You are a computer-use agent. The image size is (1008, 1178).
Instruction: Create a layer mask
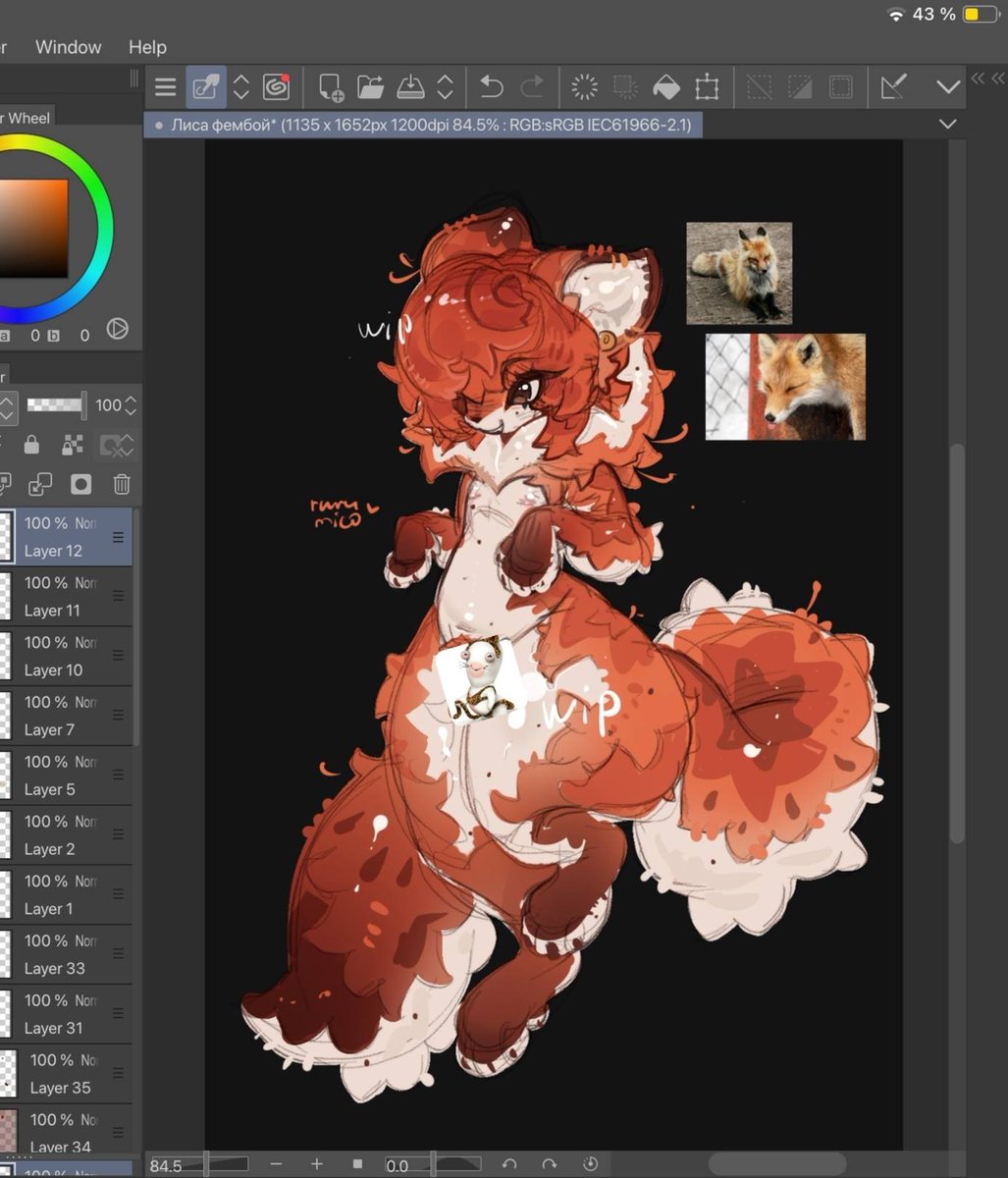pos(80,484)
